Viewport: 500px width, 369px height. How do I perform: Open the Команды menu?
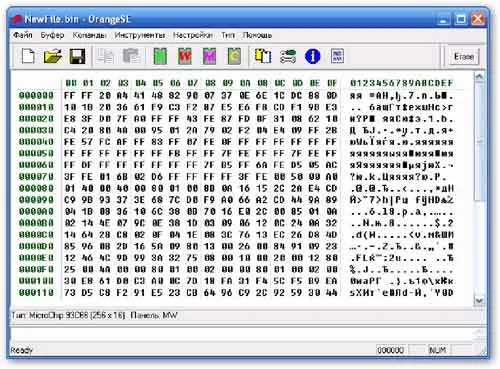coord(89,35)
